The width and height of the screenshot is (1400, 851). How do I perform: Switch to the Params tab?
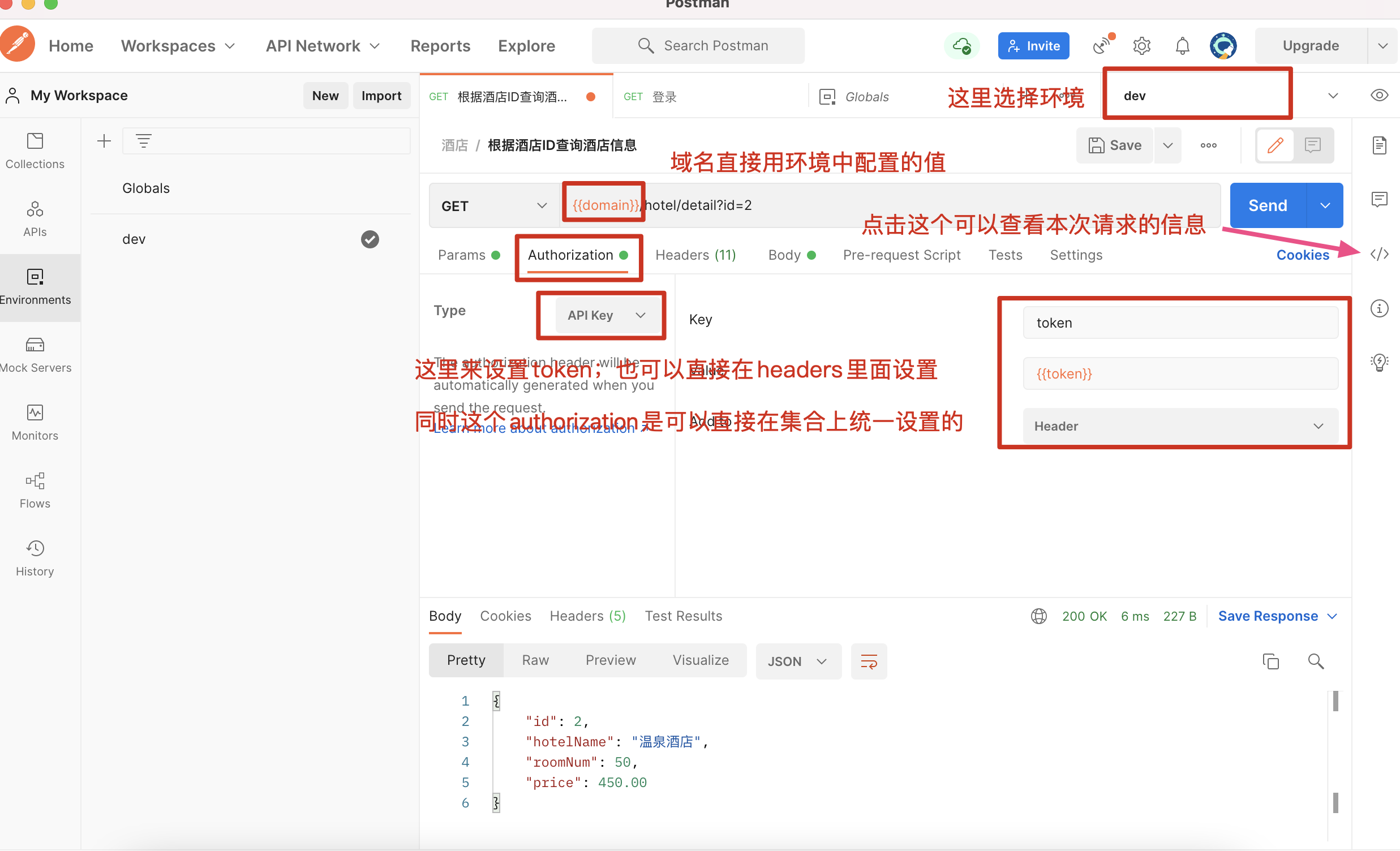click(469, 255)
